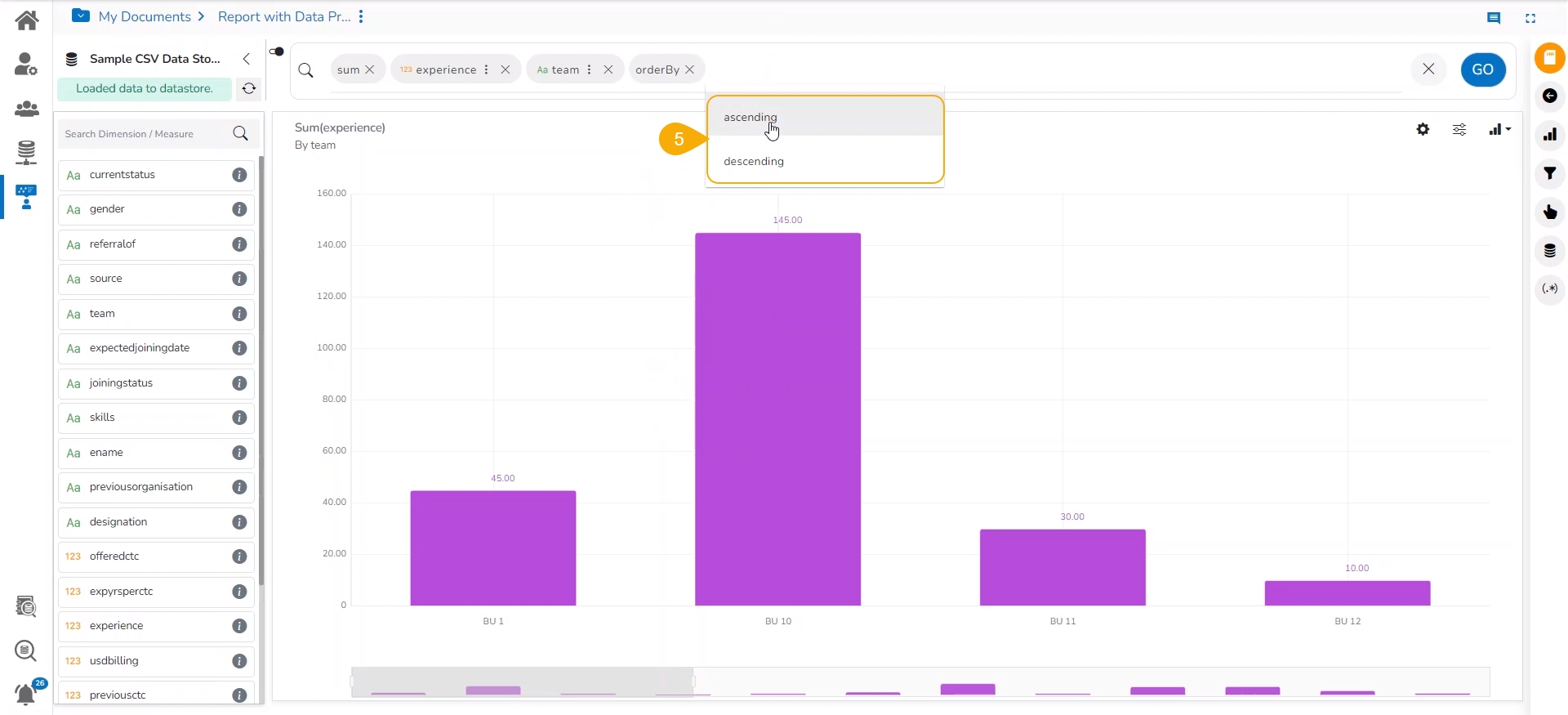1568x715 pixels.
Task: Remove the orderBy chip from query
Action: coord(690,69)
